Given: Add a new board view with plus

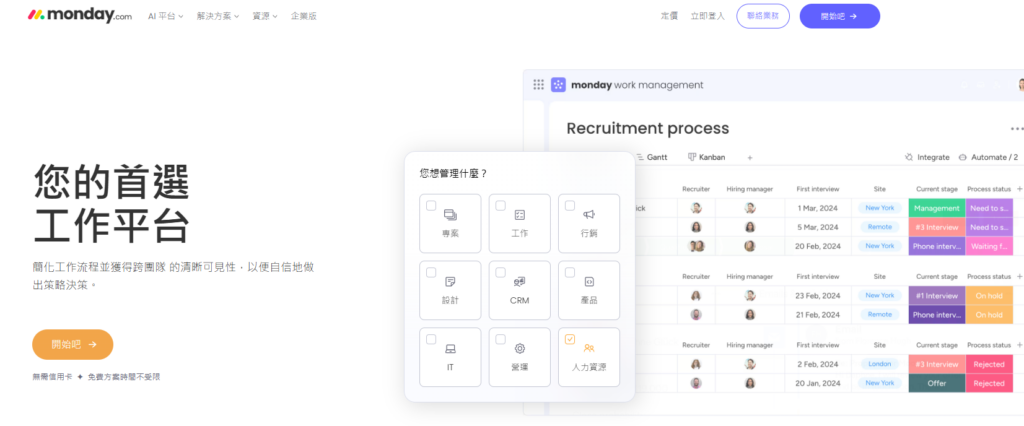Looking at the screenshot, I should pyautogui.click(x=750, y=157).
